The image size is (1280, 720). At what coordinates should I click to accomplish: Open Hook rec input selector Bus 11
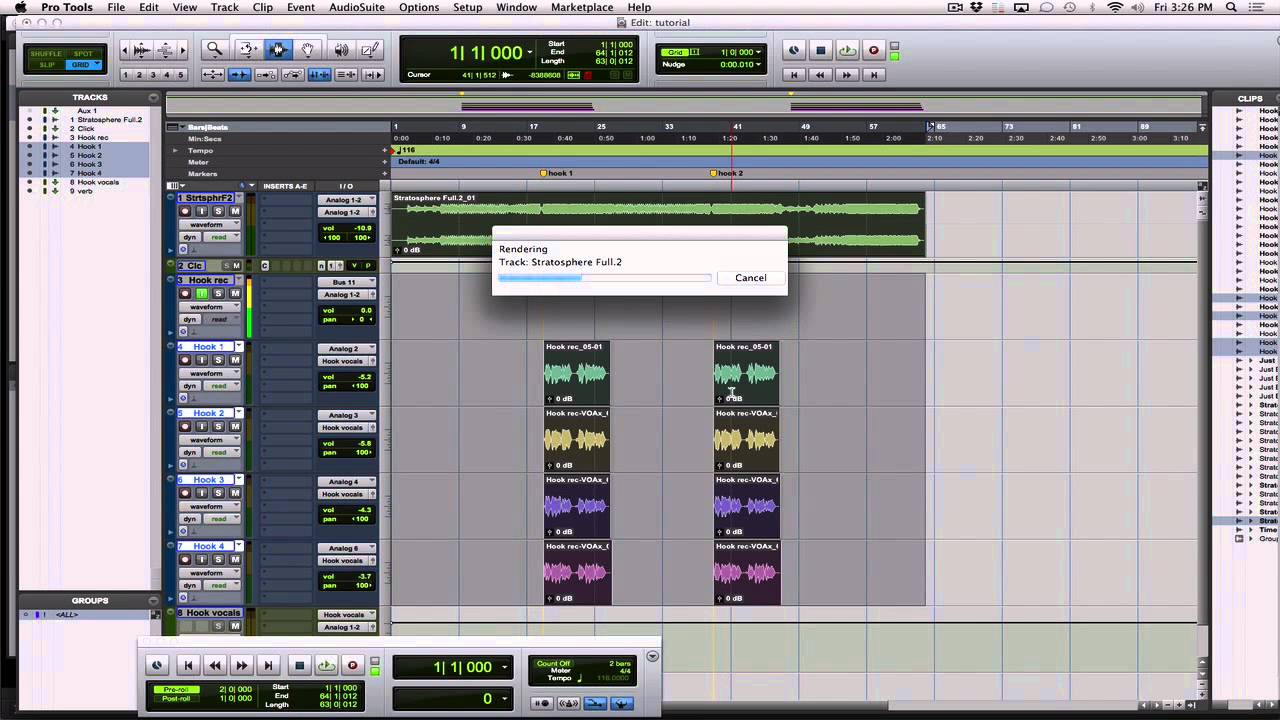(x=346, y=283)
